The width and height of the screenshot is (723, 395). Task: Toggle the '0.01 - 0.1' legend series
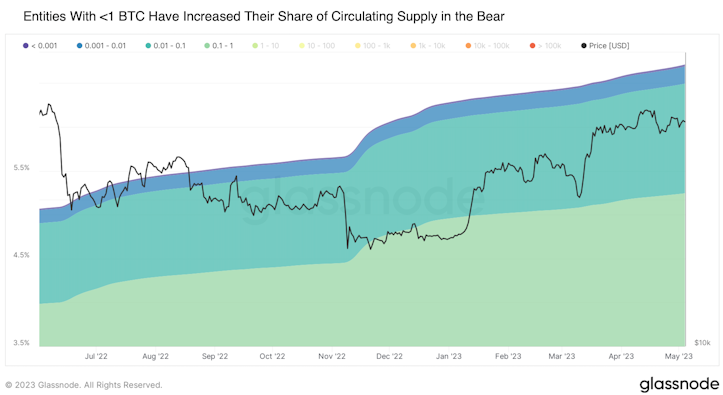(165, 46)
